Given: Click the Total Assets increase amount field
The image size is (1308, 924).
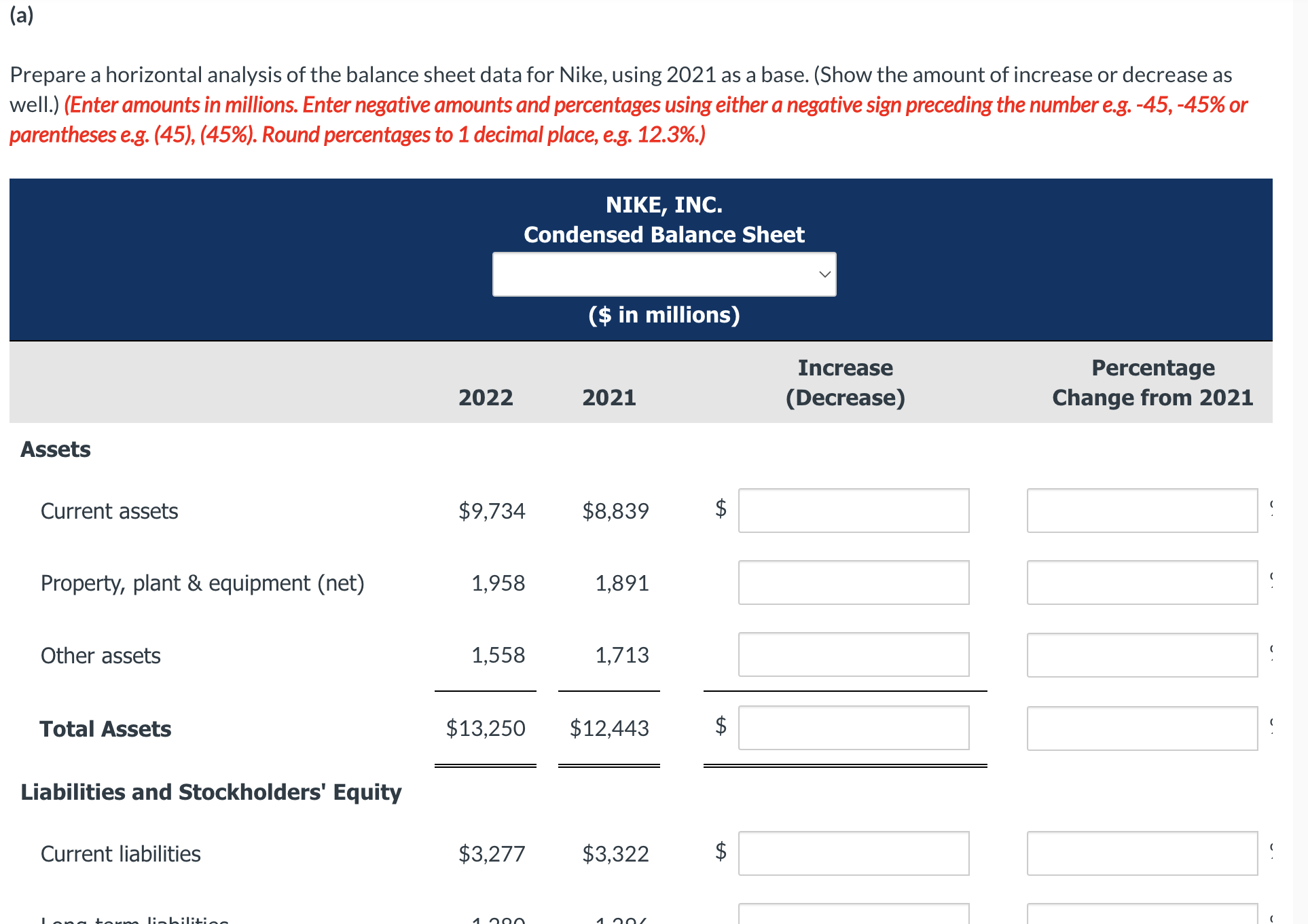Looking at the screenshot, I should coord(853,728).
